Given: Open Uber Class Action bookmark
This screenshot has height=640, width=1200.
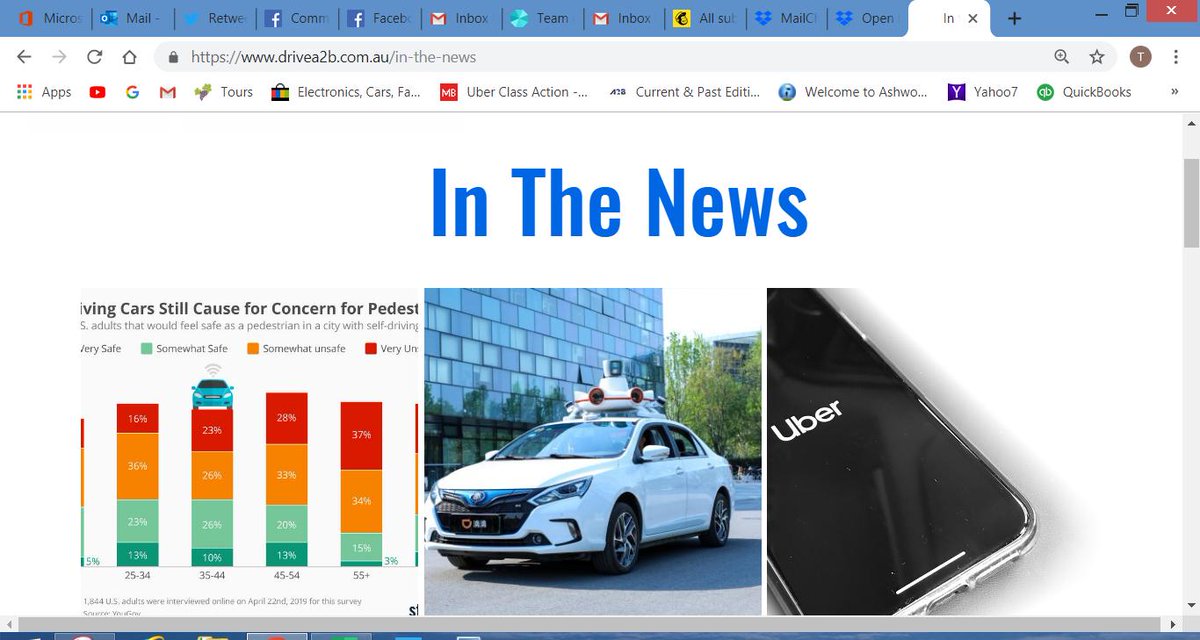Looking at the screenshot, I should point(515,92).
